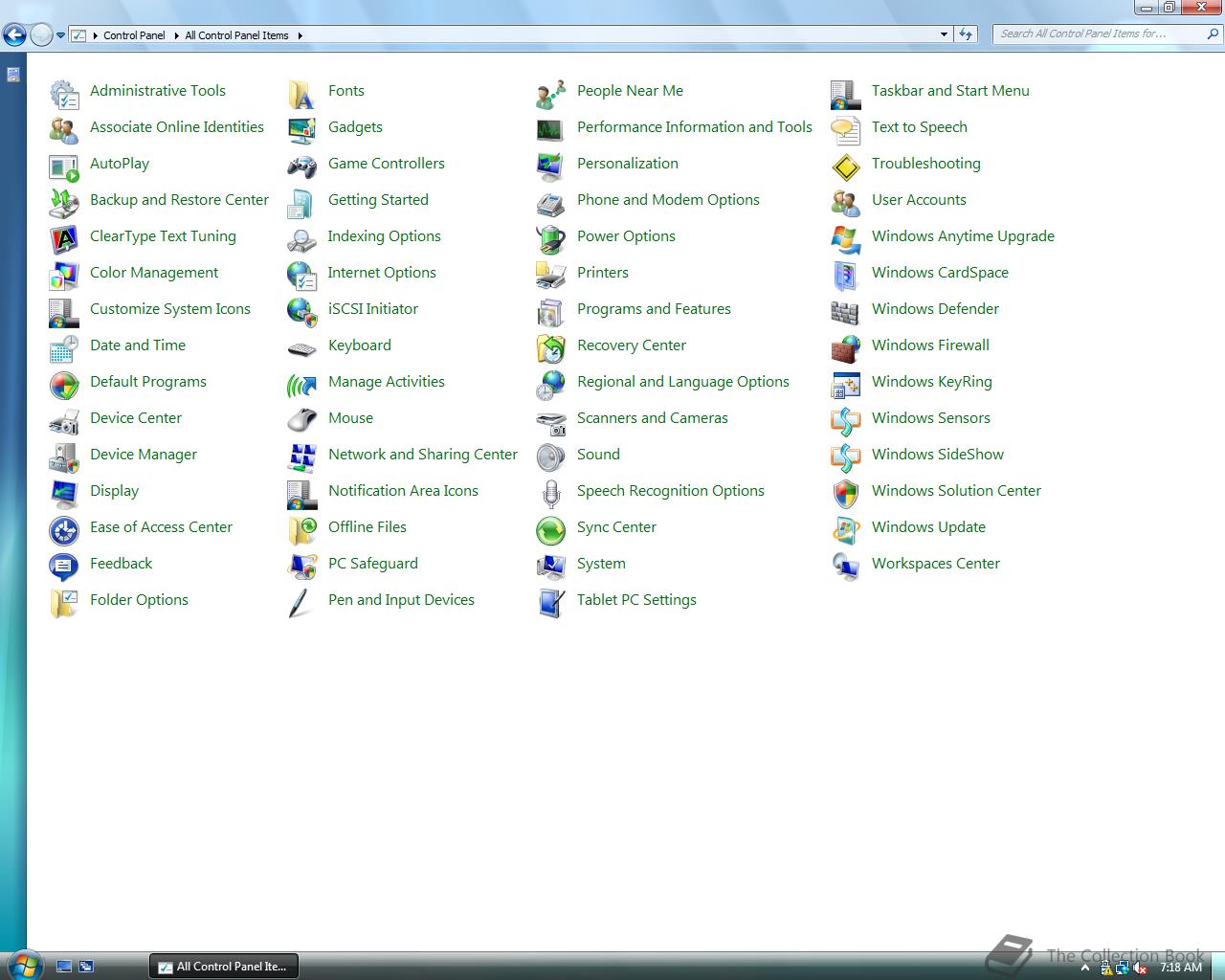The height and width of the screenshot is (980, 1225).
Task: Click Windows Anytime Upgrade link
Action: (x=963, y=236)
